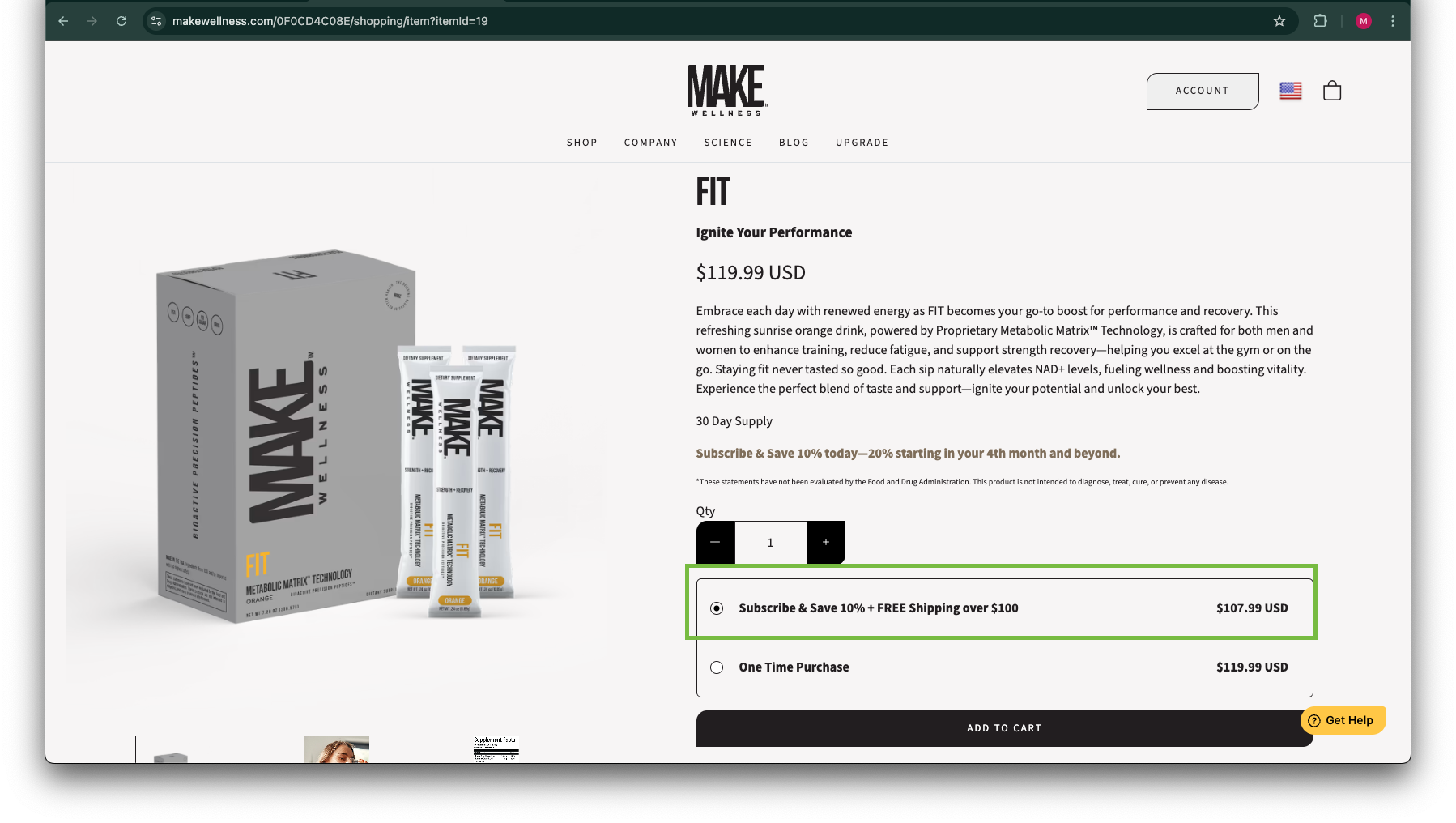Screen dimensions: 1456x823
Task: Select Subscribe & Save 10% radio option
Action: click(x=717, y=608)
